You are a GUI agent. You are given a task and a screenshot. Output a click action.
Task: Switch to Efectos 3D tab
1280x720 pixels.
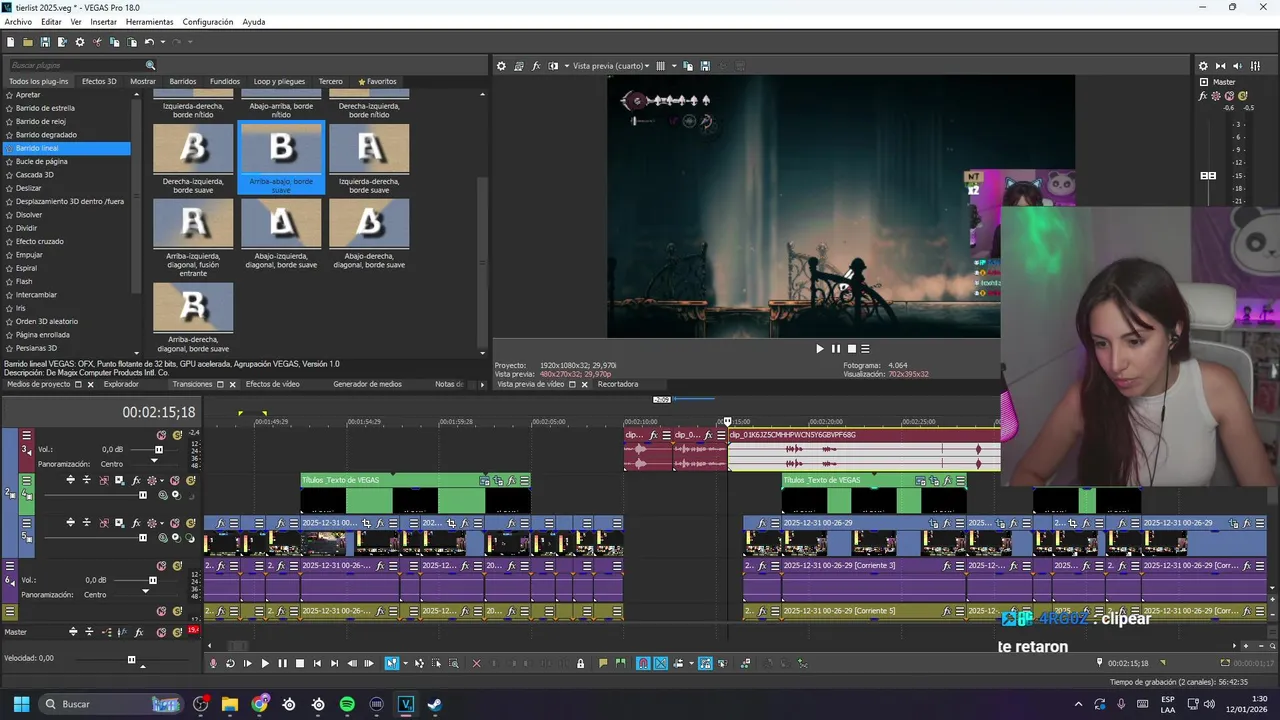coord(99,81)
